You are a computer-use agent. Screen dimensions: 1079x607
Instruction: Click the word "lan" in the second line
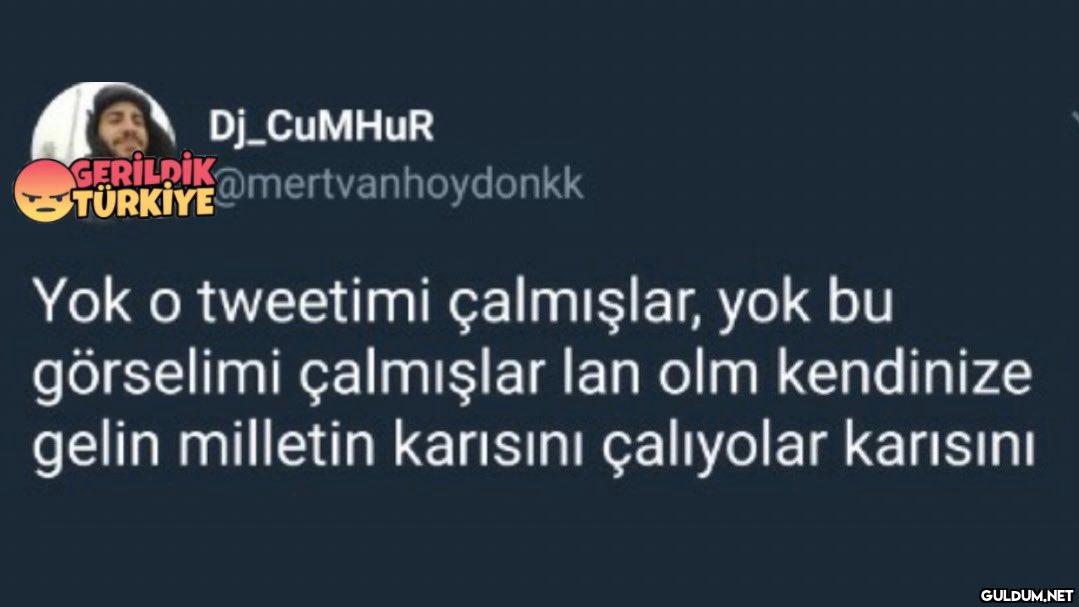603,374
